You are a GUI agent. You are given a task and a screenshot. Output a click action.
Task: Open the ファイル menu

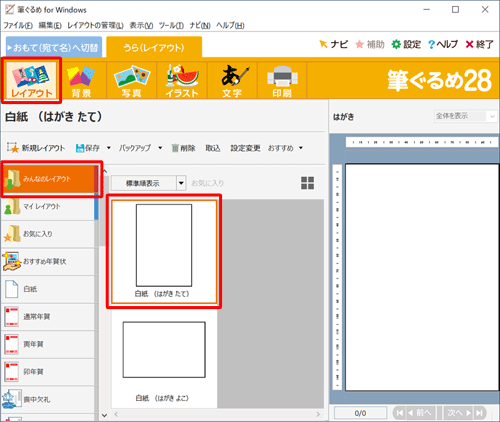tap(18, 25)
